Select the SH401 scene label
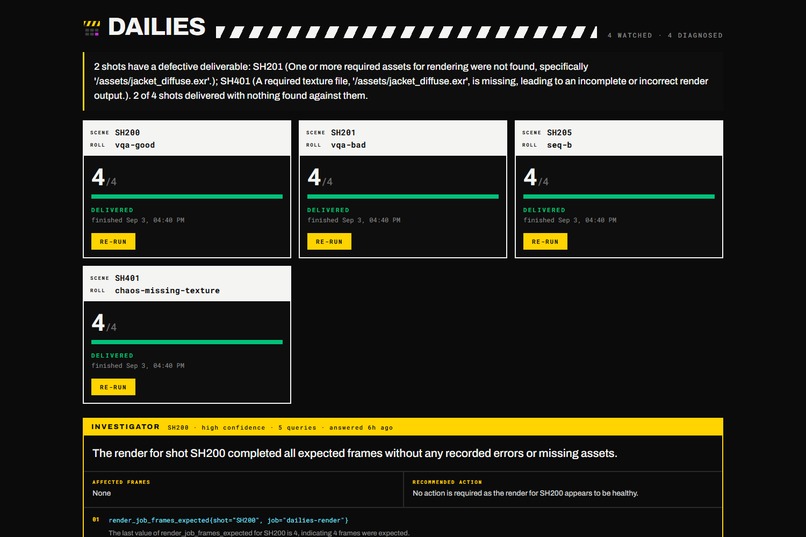Image resolution: width=806 pixels, height=537 pixels. click(x=127, y=278)
